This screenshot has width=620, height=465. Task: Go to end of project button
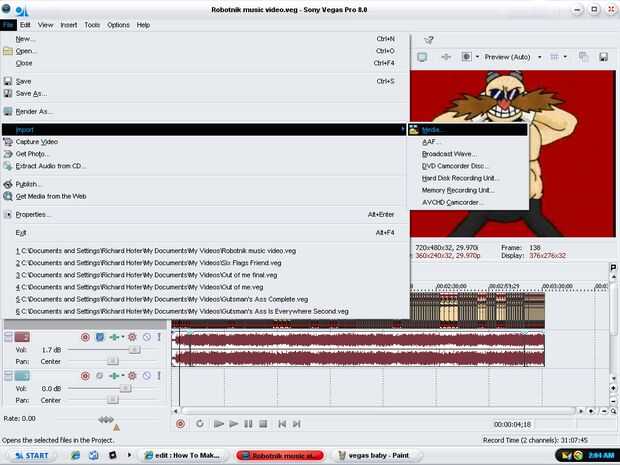coord(297,424)
